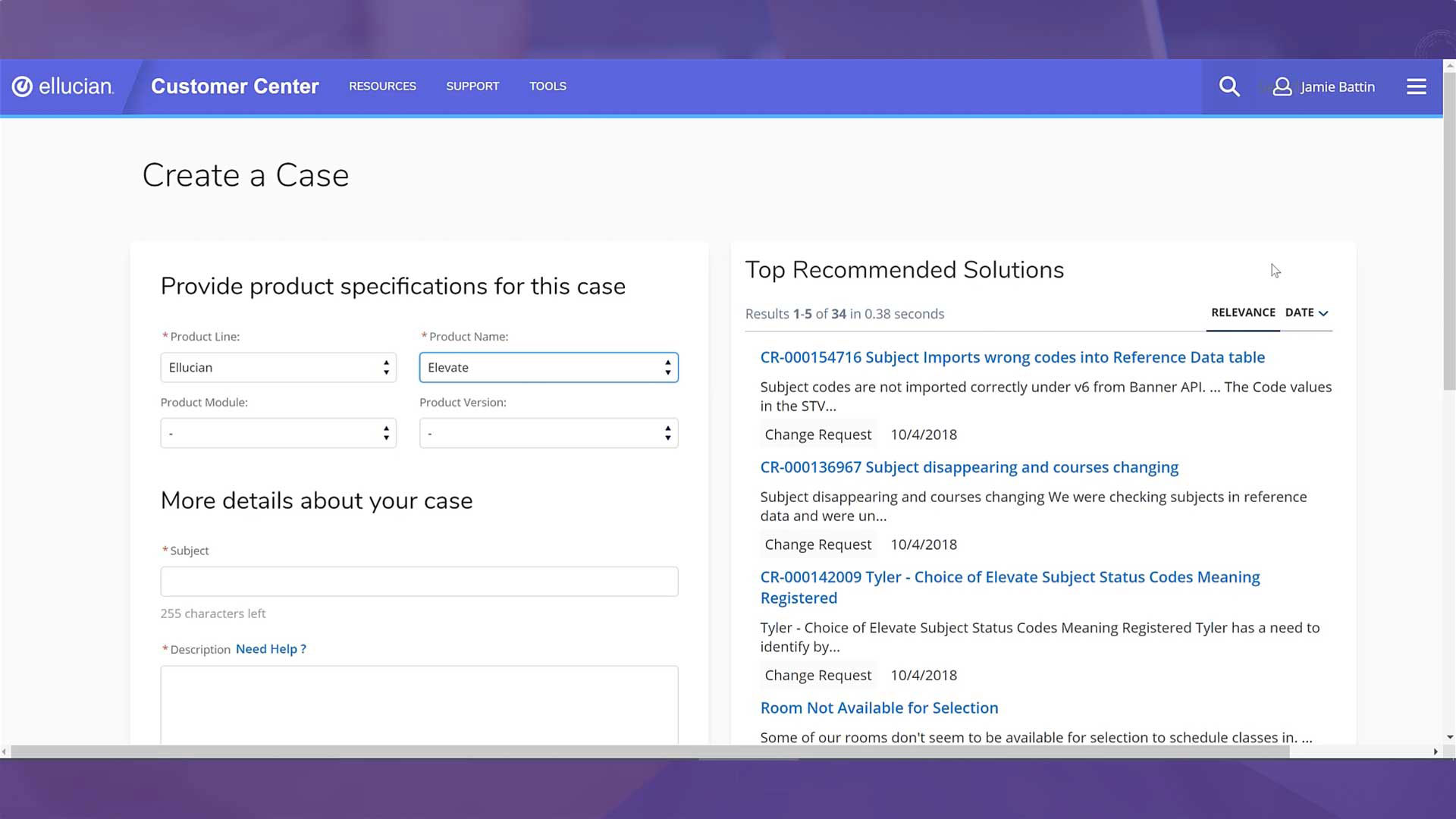
Task: Open CR-000154716 Subject Imports solution
Action: [x=1012, y=357]
